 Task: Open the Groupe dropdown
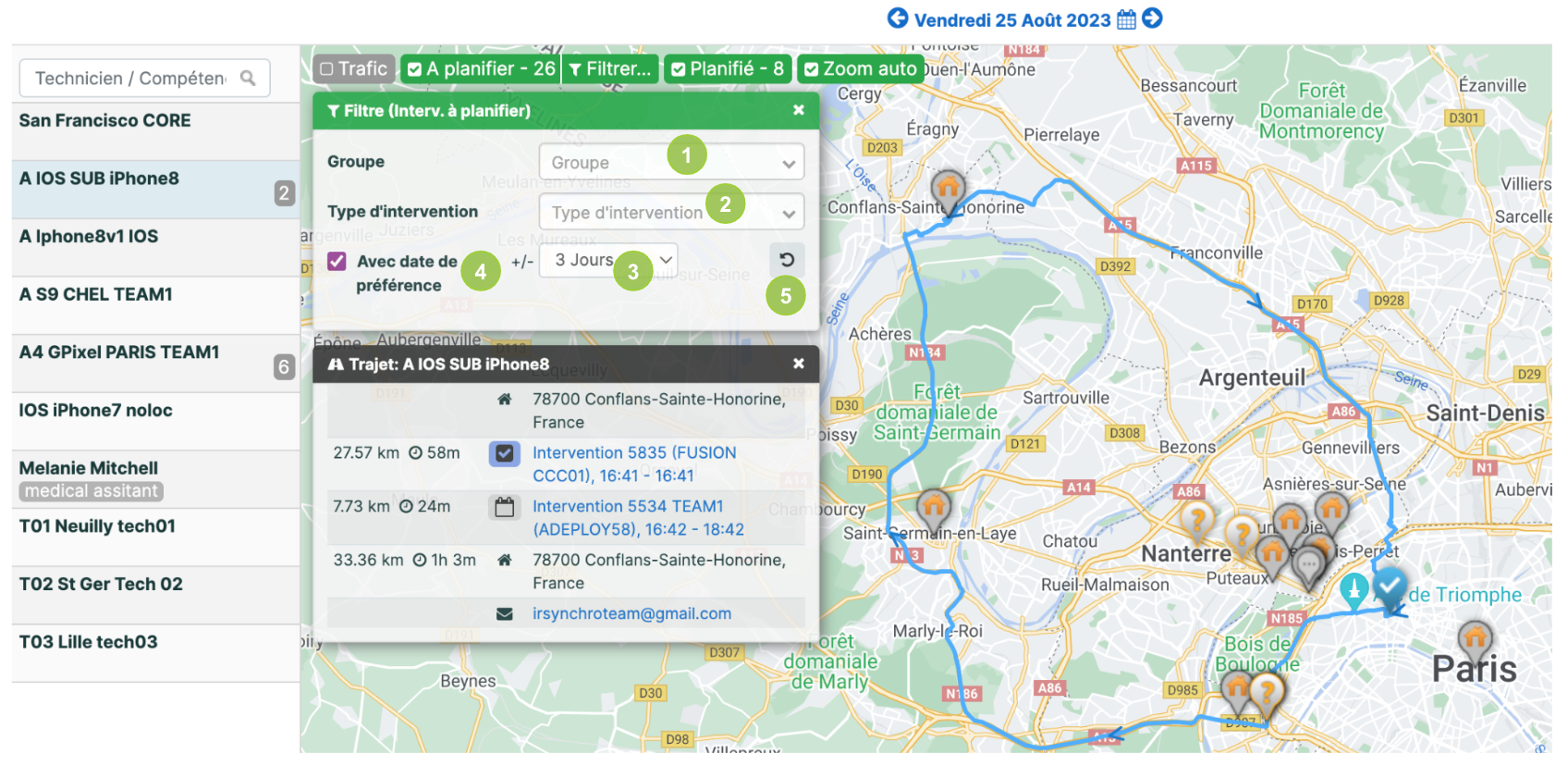pos(671,162)
